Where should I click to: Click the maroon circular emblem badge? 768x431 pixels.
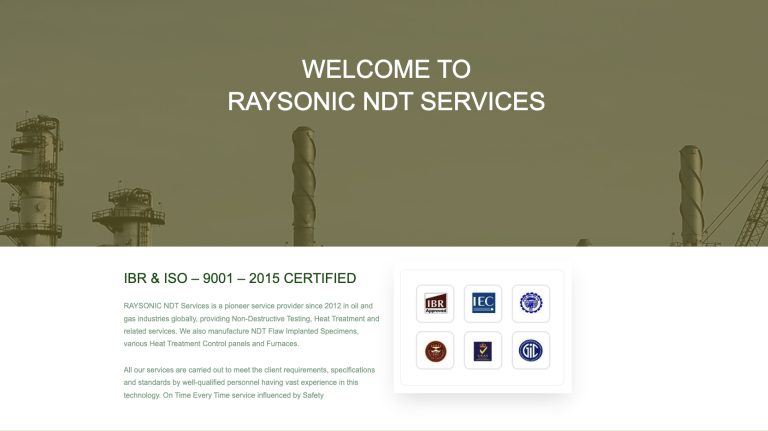click(435, 350)
